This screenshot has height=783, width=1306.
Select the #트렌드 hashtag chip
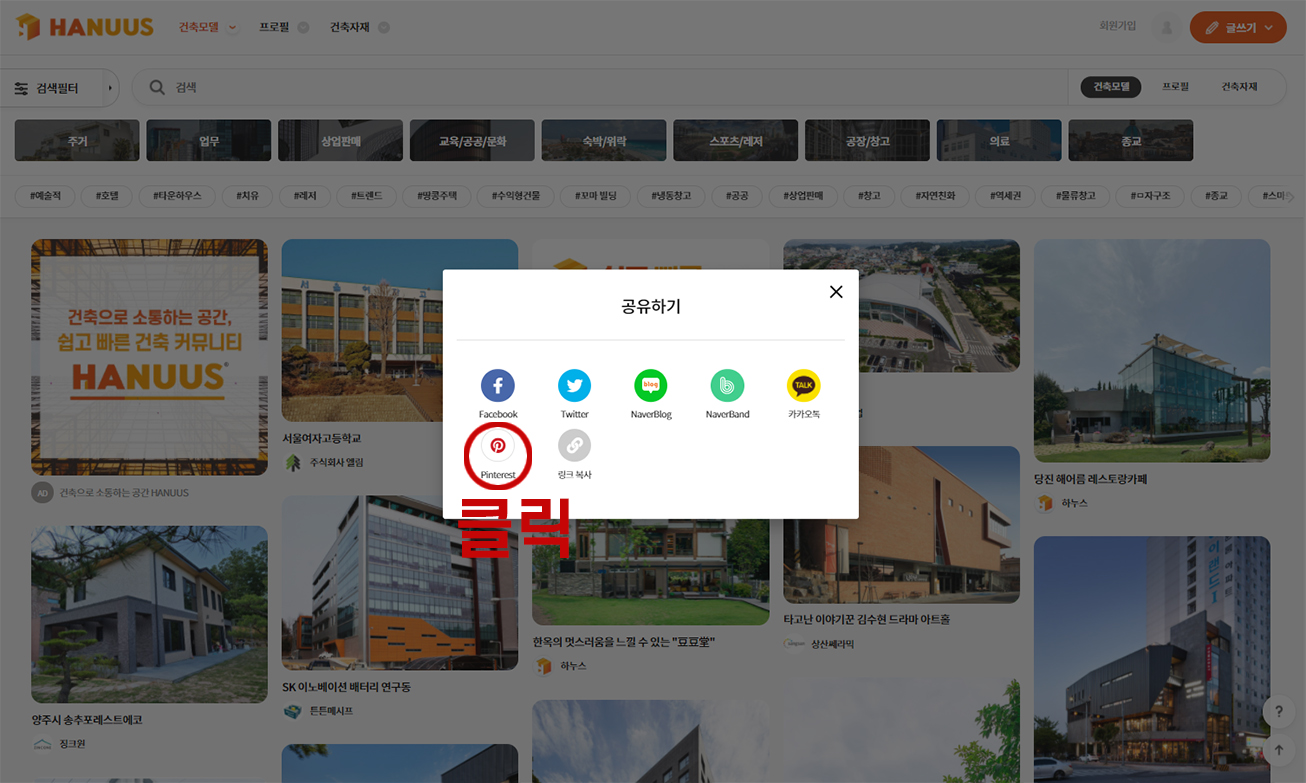point(367,196)
